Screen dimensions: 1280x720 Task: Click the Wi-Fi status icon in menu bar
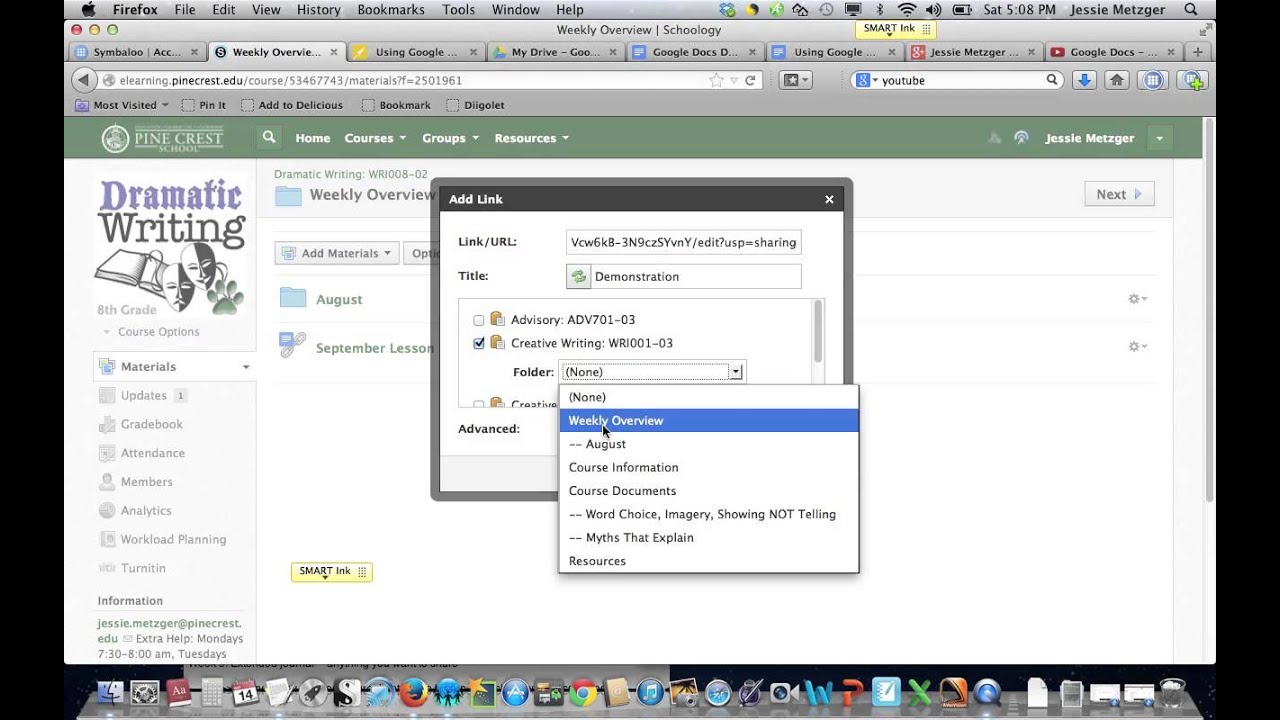click(907, 10)
